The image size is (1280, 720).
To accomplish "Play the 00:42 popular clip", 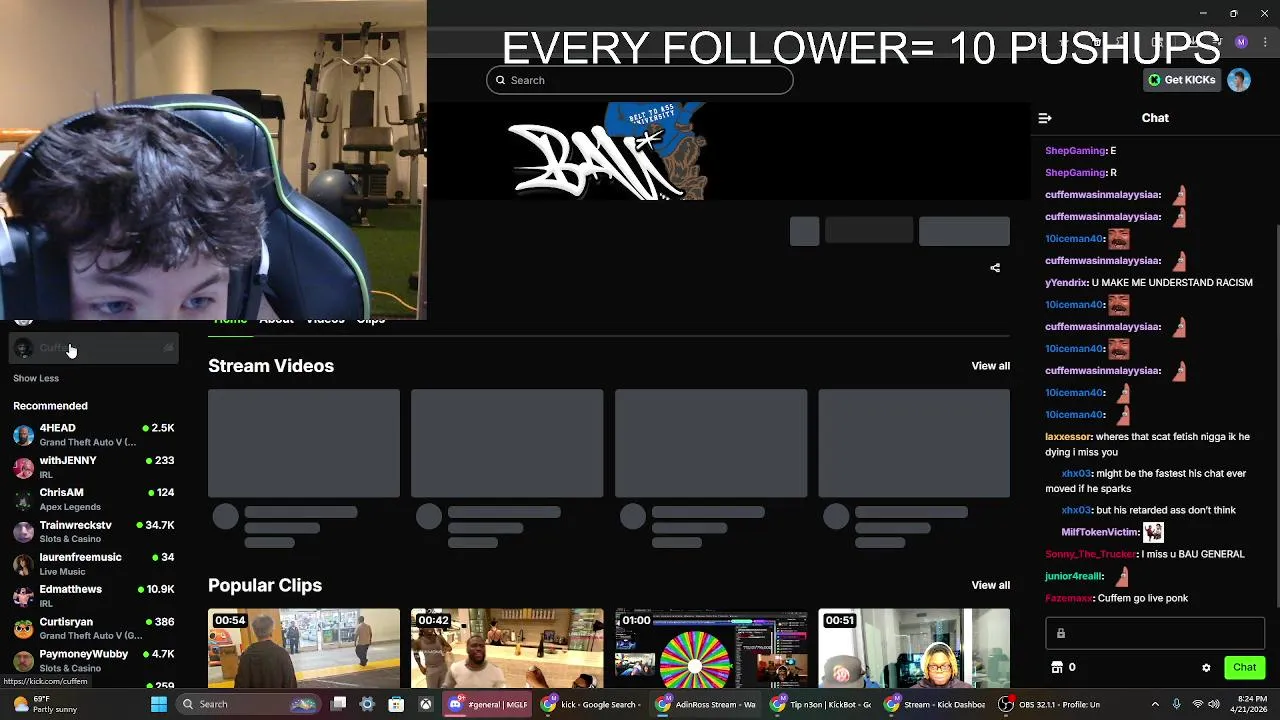I will coord(507,648).
